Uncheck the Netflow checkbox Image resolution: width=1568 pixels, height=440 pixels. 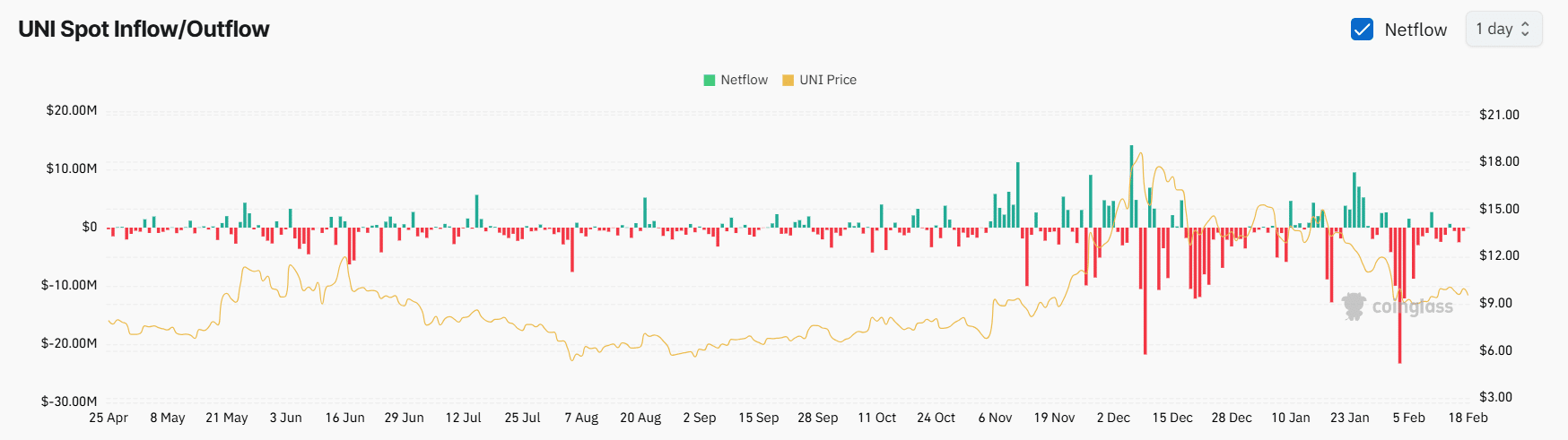pos(1362,30)
